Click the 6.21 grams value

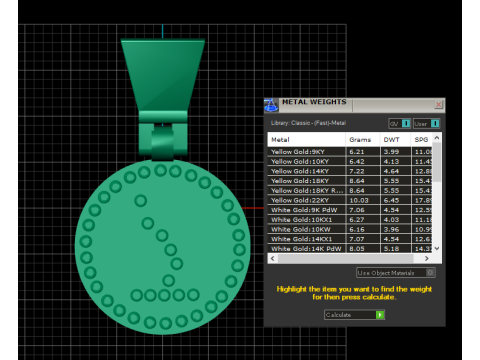[x=357, y=152]
